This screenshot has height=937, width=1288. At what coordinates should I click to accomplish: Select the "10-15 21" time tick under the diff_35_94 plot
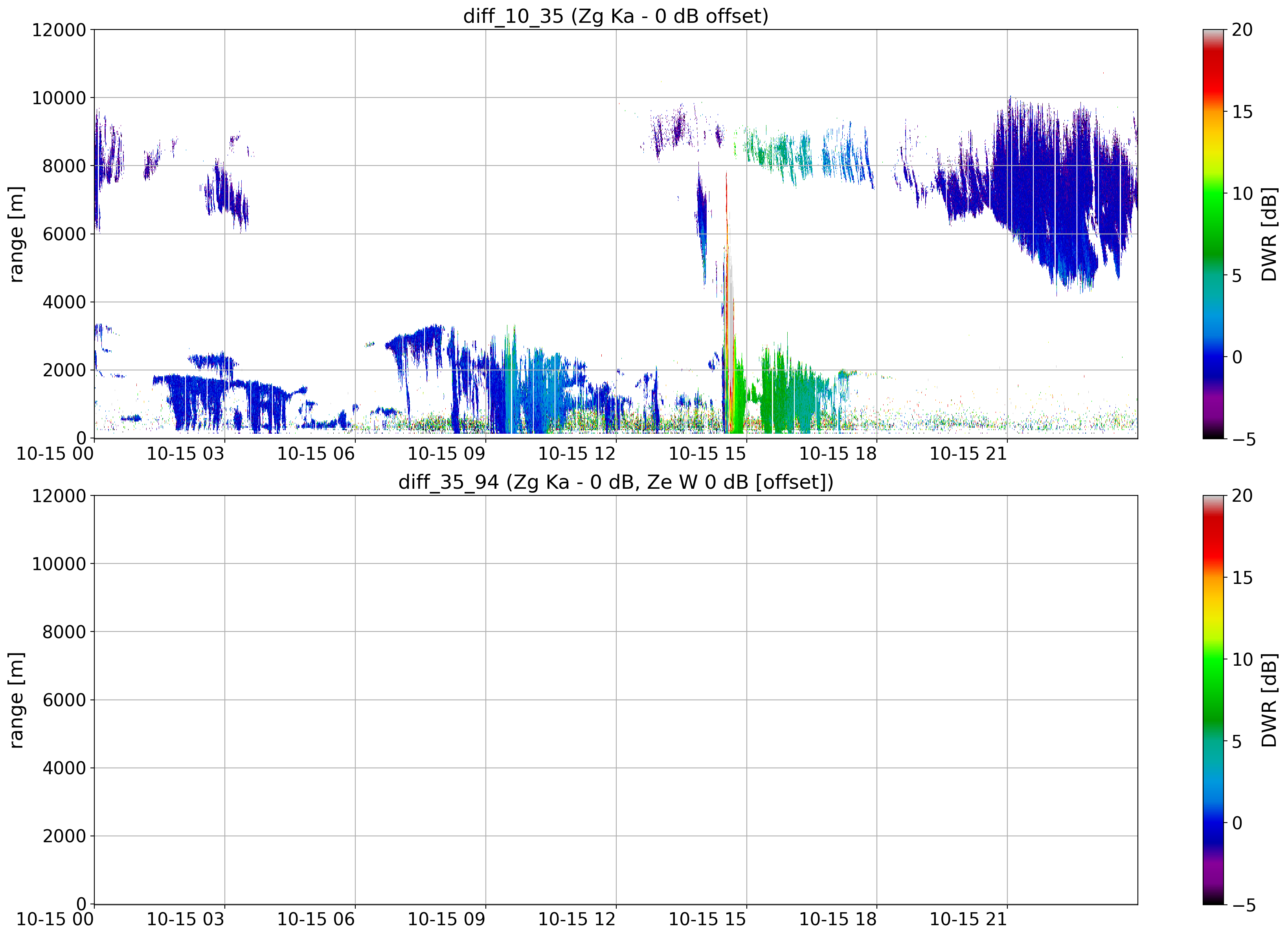[x=968, y=919]
